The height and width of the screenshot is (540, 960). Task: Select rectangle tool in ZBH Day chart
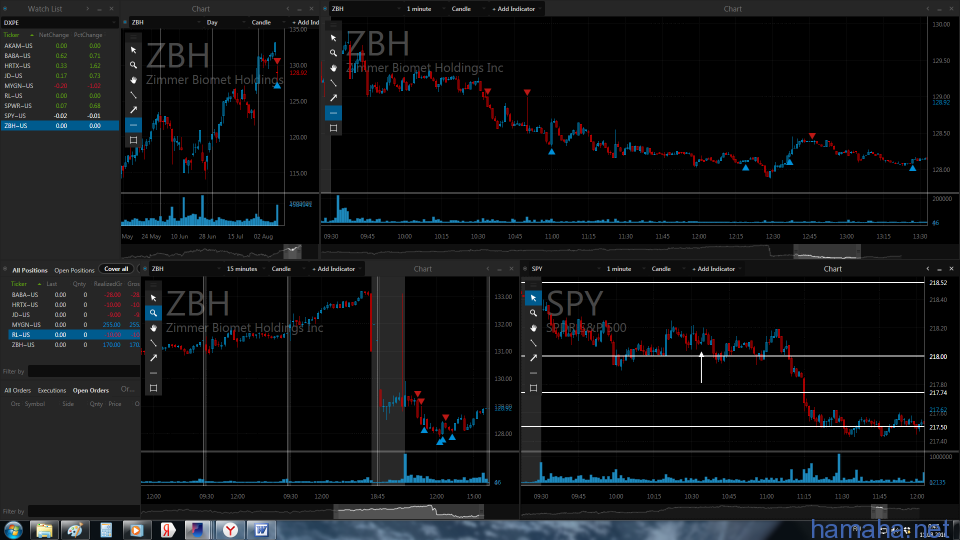coord(133,140)
